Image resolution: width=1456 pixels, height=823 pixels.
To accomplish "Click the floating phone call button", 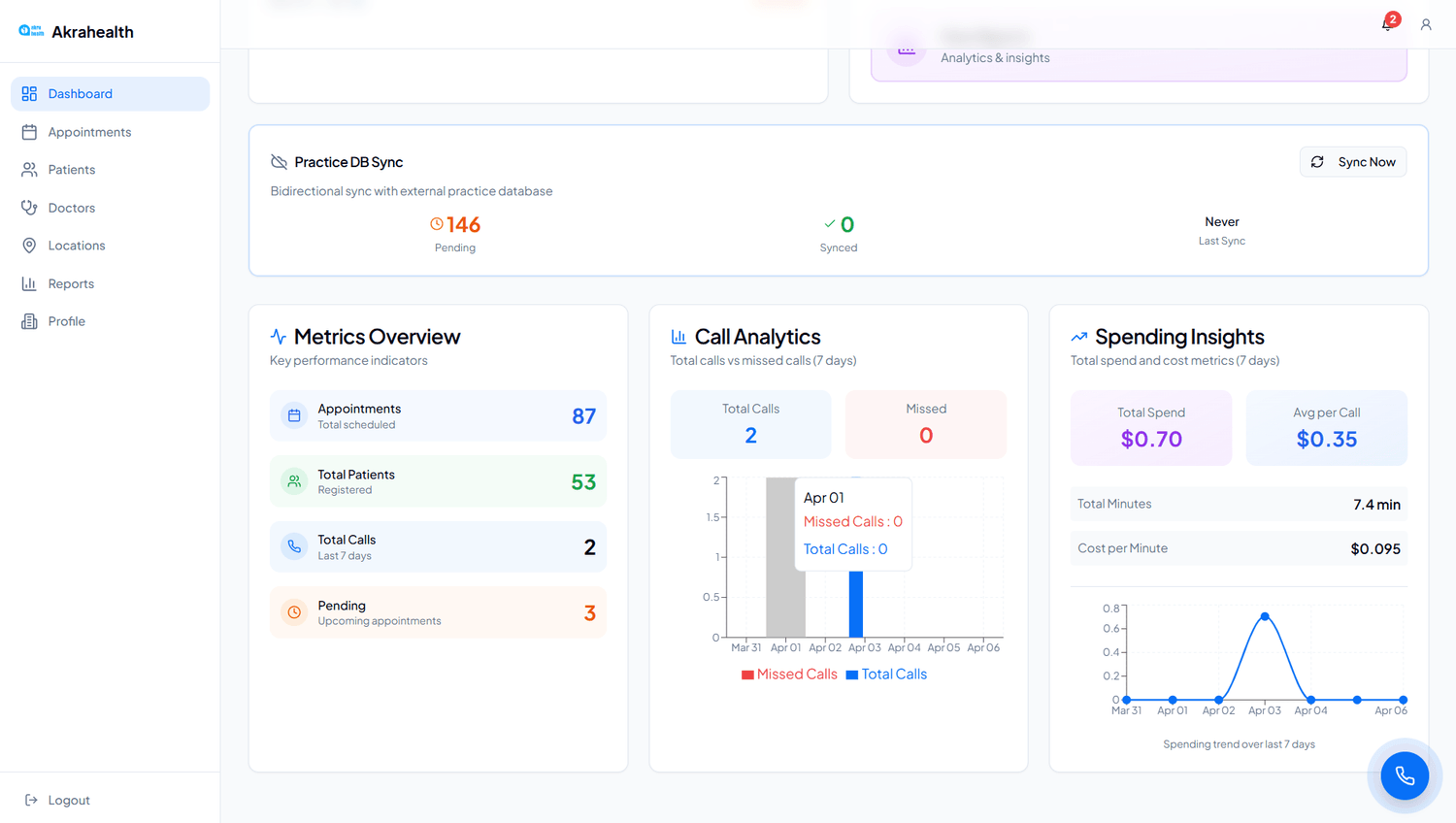I will [1405, 775].
